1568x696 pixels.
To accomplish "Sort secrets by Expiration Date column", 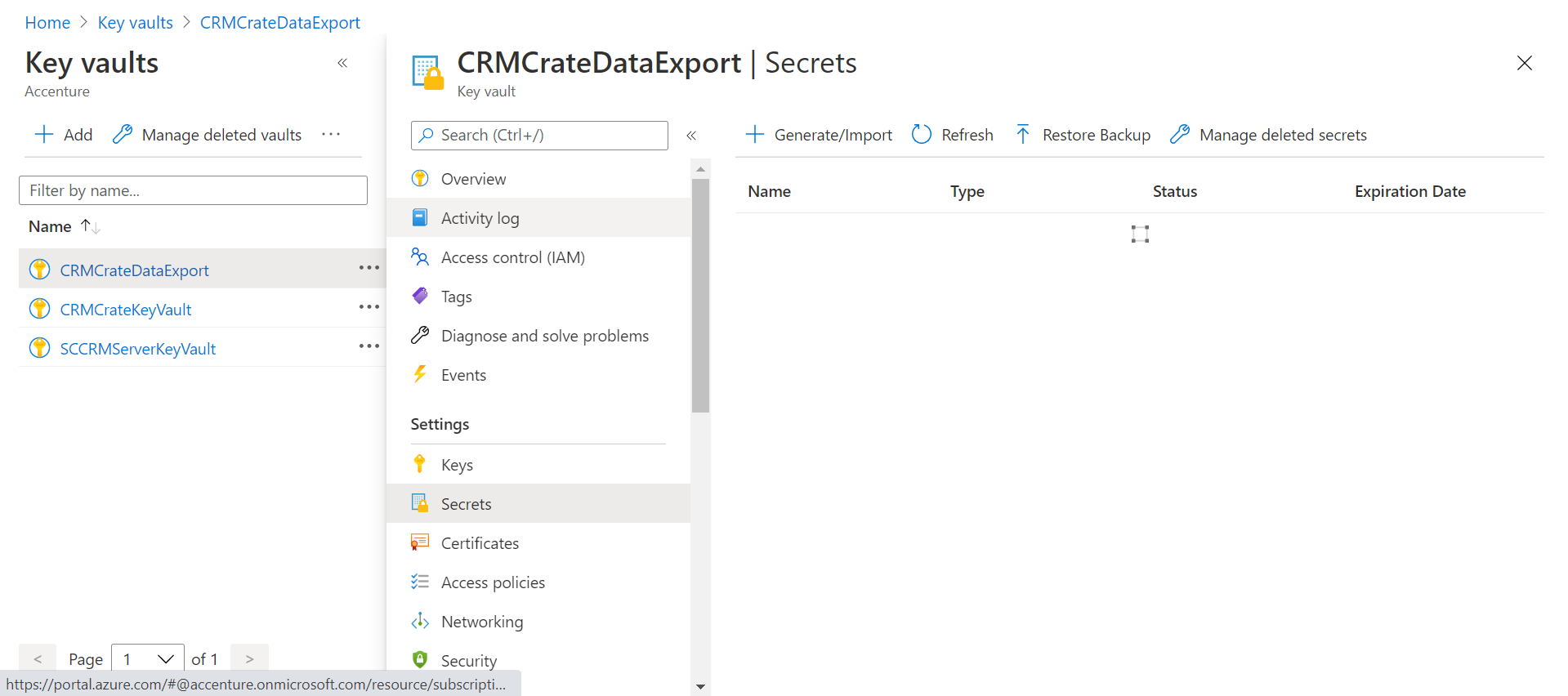I will [x=1410, y=191].
